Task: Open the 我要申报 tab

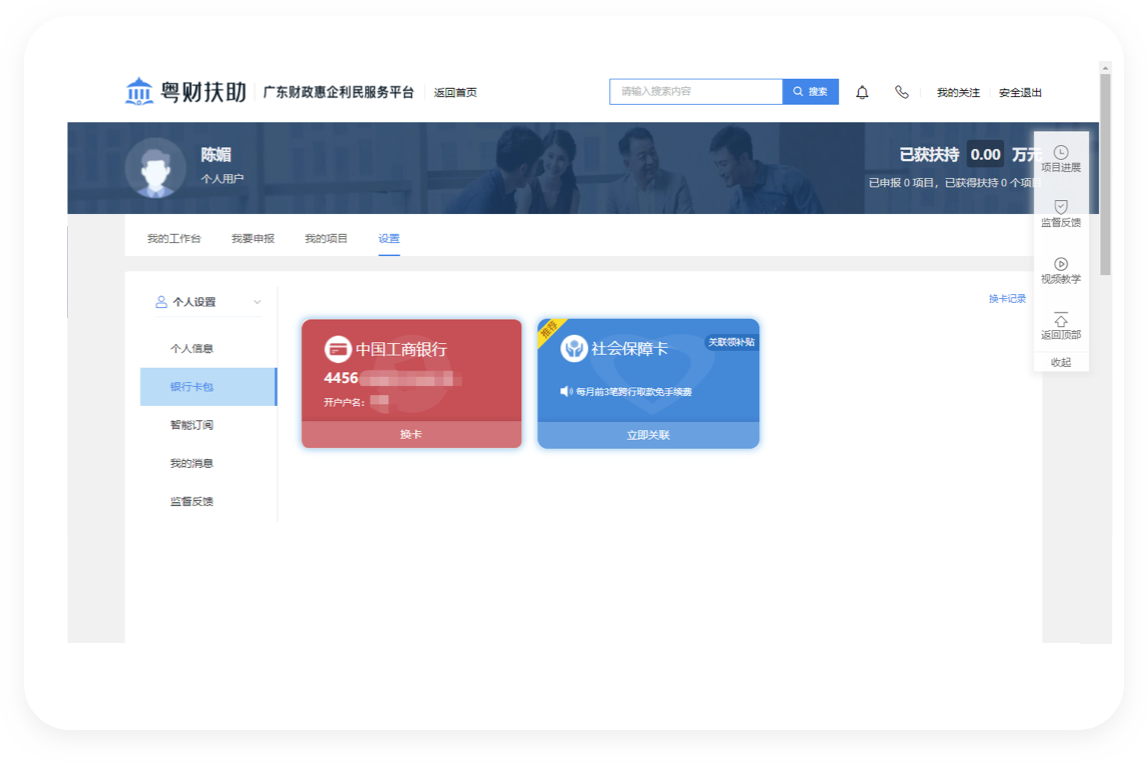Action: pyautogui.click(x=252, y=239)
